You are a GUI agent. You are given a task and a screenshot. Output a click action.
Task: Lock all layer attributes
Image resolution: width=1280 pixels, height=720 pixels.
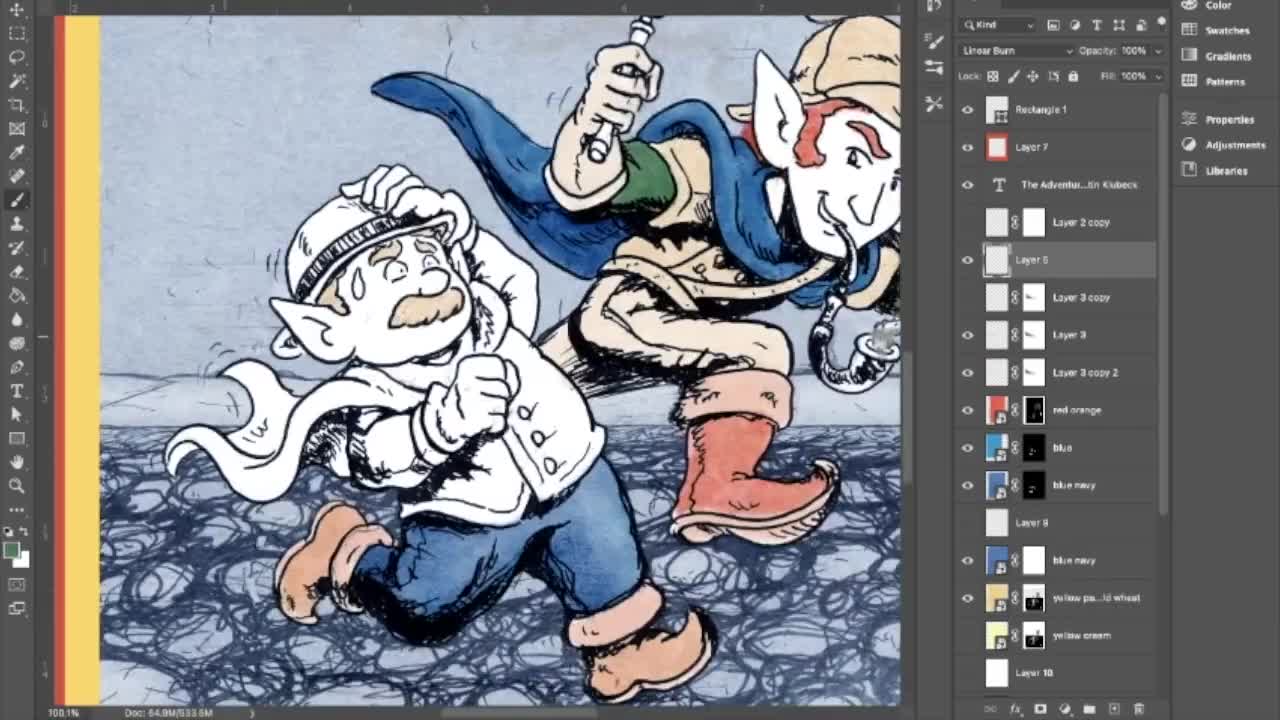[1073, 76]
